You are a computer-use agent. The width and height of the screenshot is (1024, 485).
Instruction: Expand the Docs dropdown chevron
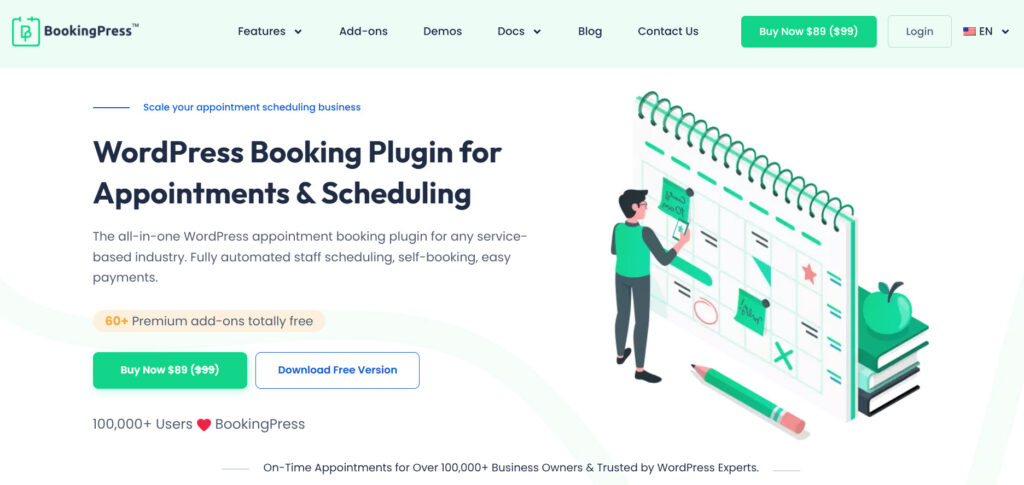pyautogui.click(x=537, y=31)
